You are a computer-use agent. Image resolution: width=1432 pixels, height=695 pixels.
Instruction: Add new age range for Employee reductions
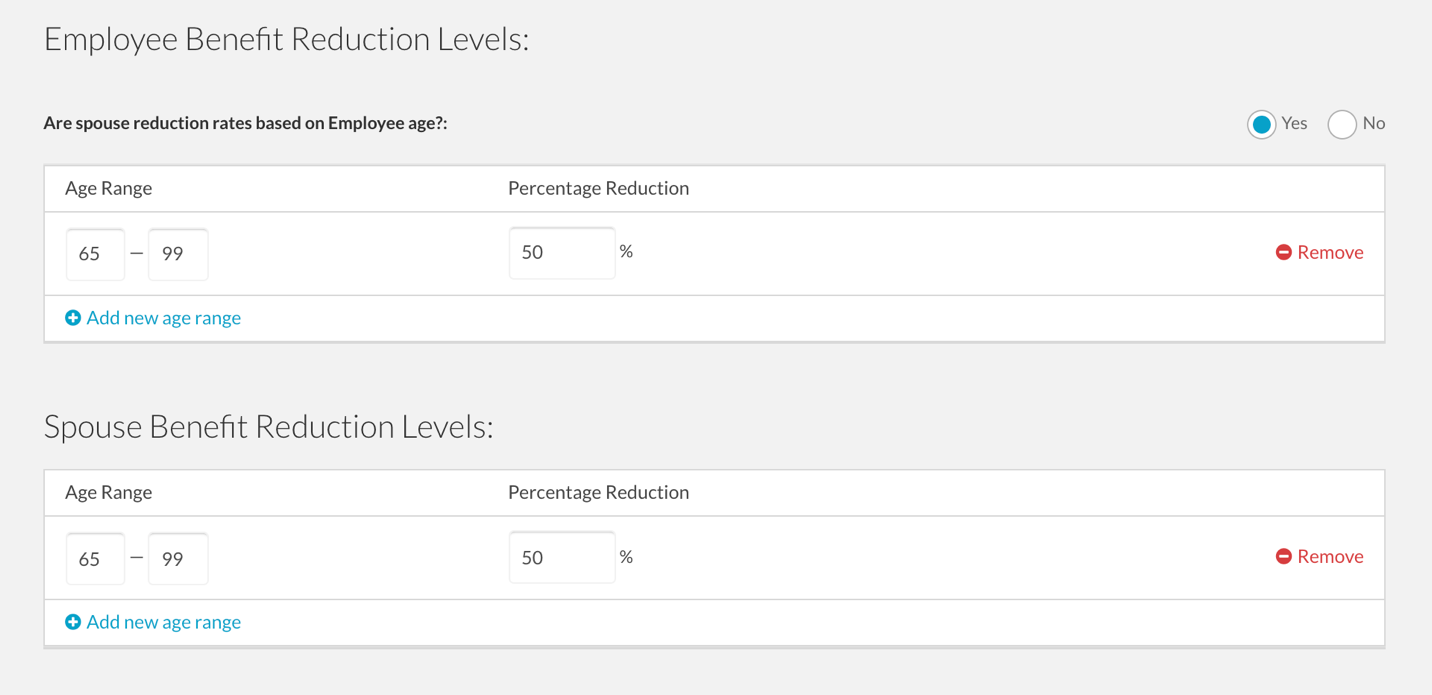tap(153, 318)
